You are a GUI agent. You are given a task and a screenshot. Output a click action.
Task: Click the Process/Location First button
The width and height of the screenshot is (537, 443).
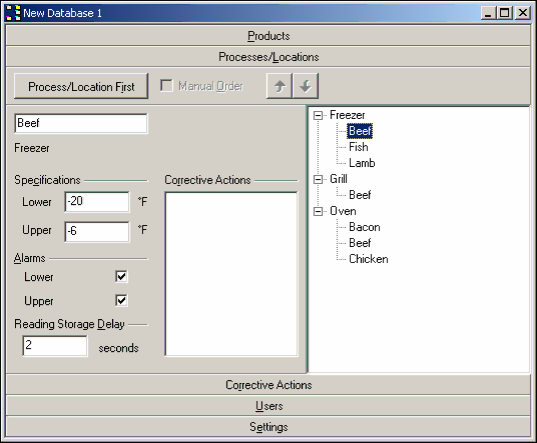(81, 86)
